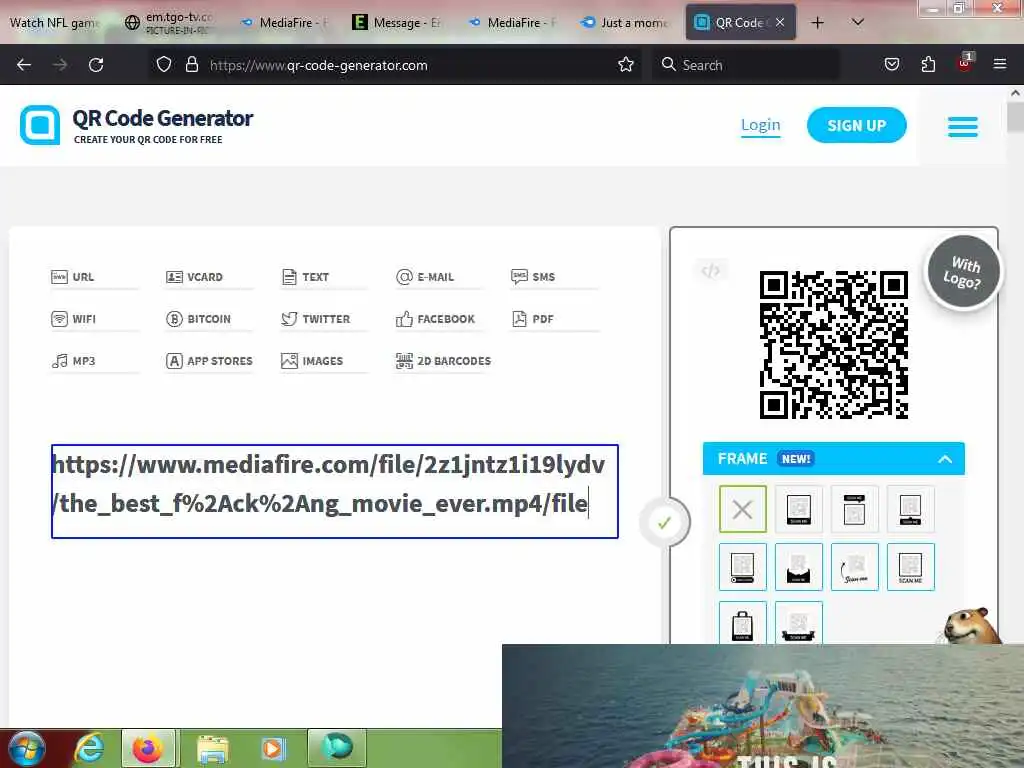Select the shopping bag frame
Viewport: 1024px width, 768px height.
coord(743,623)
